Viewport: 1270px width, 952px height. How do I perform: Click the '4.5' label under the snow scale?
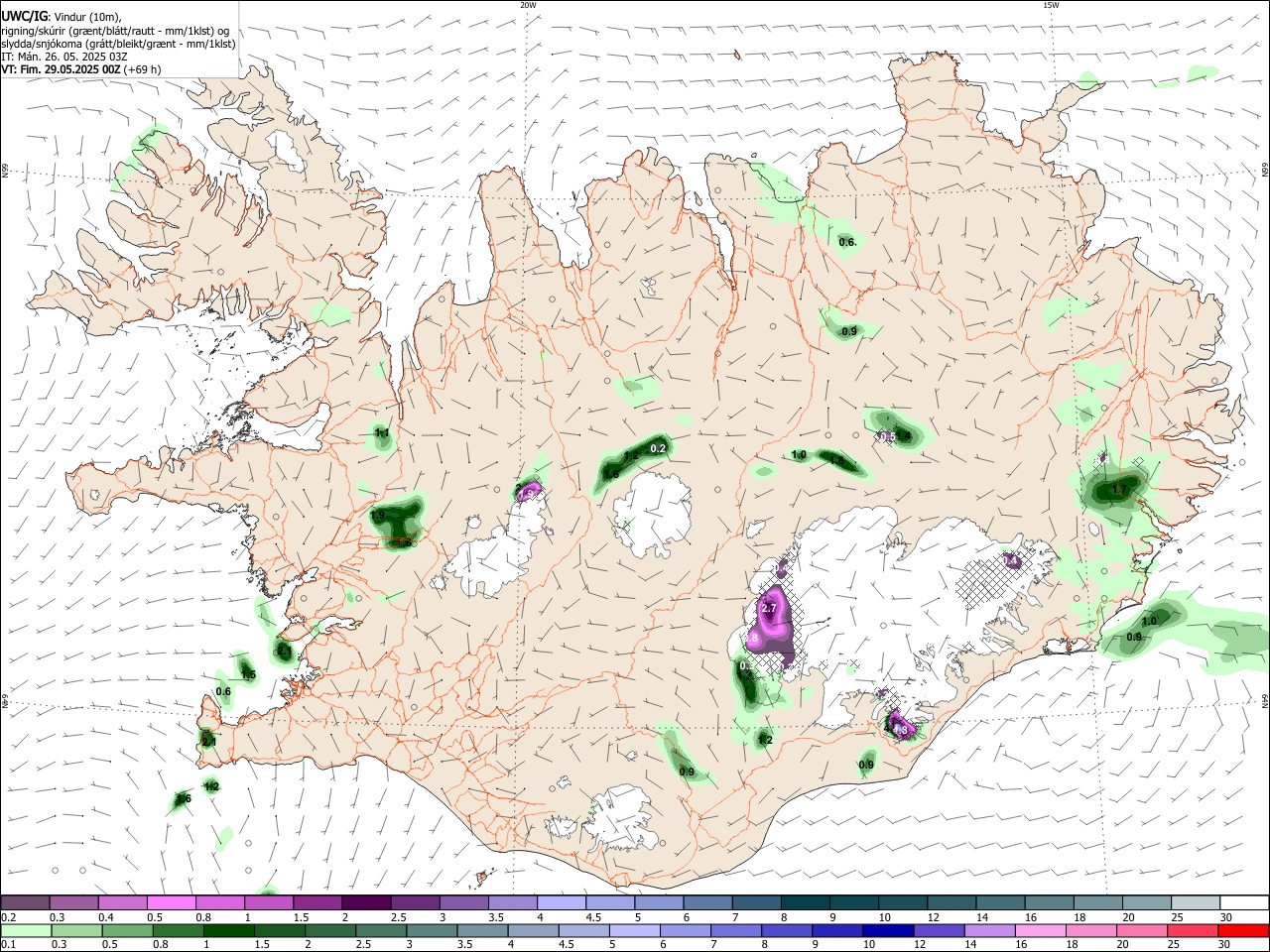(593, 917)
